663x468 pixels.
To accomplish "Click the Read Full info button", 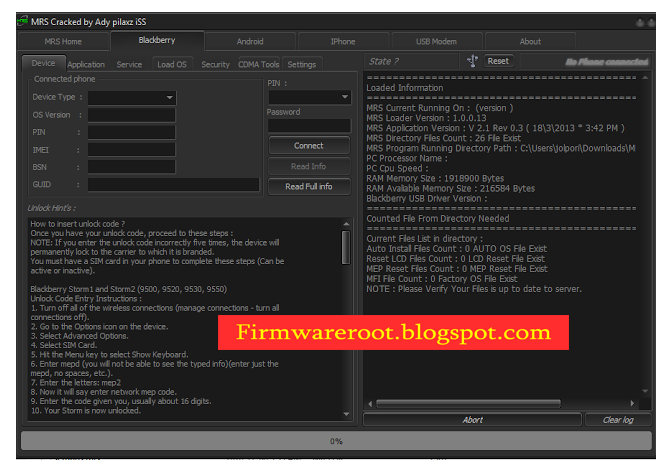I will pyautogui.click(x=309, y=186).
